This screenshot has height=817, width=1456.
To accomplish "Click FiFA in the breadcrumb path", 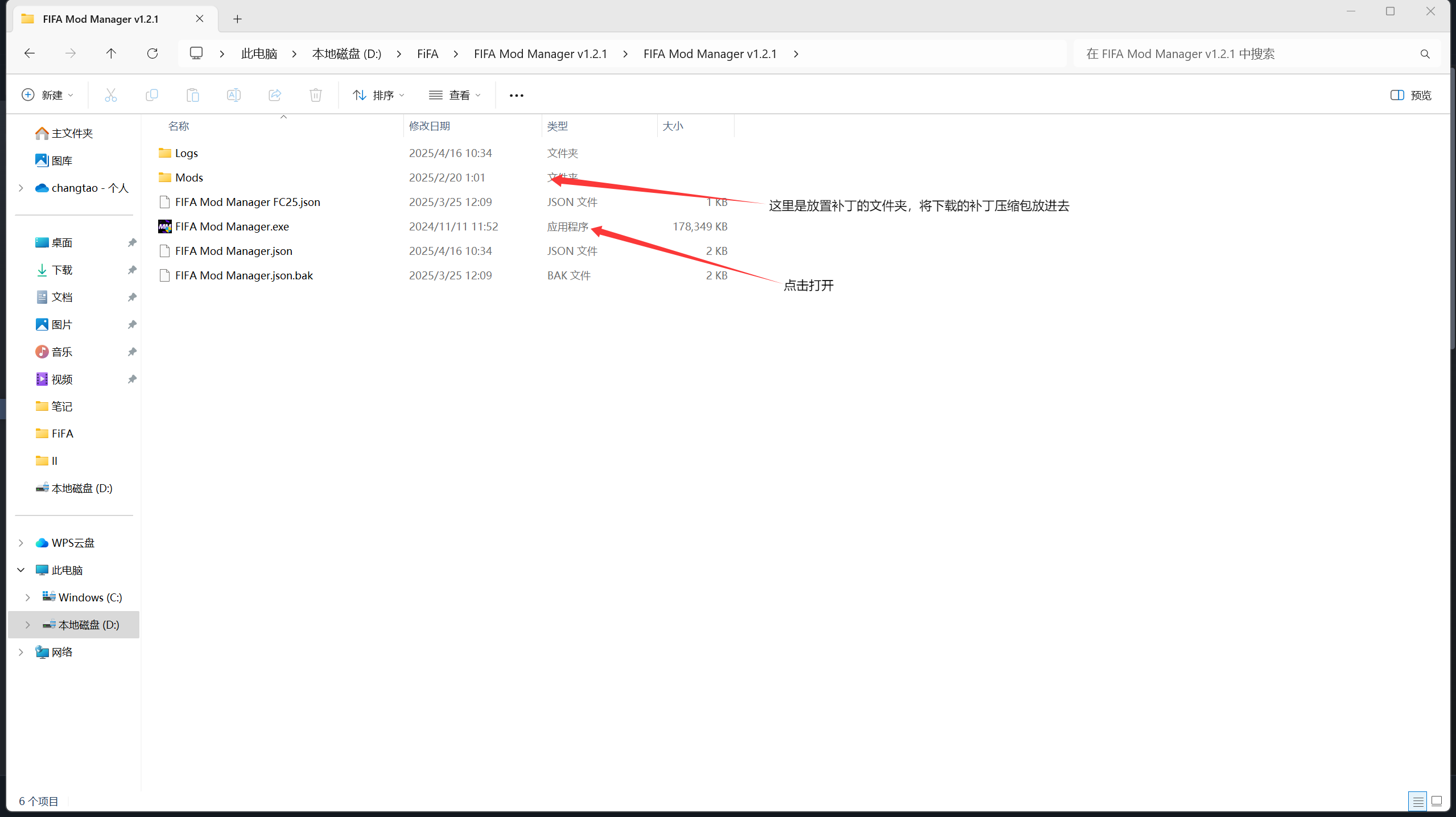I will pos(427,53).
